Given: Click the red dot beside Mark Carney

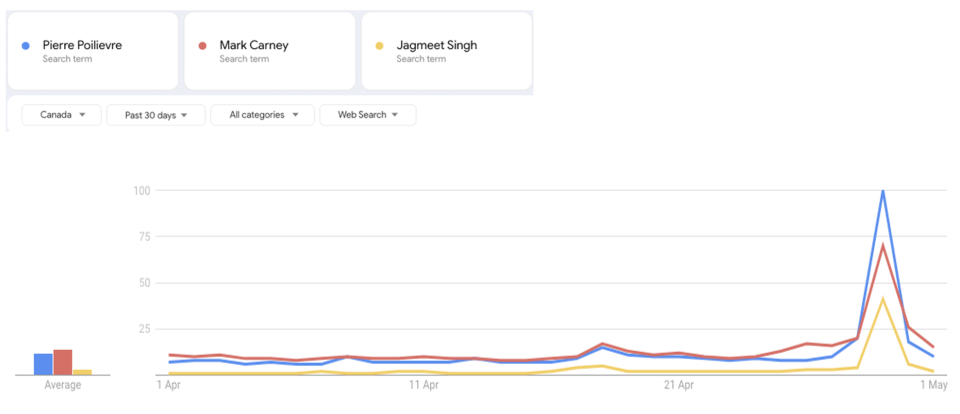Looking at the screenshot, I should (x=203, y=45).
